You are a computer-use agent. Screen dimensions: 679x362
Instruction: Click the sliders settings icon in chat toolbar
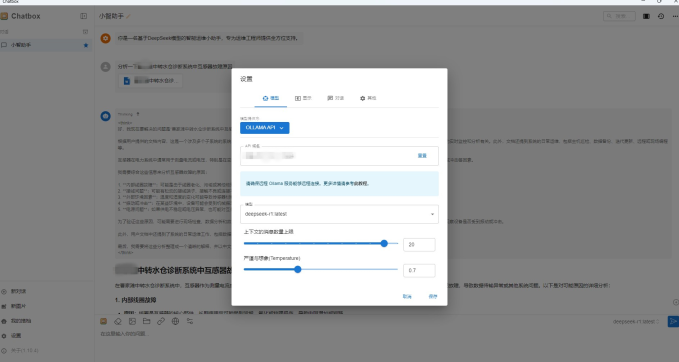coord(190,321)
